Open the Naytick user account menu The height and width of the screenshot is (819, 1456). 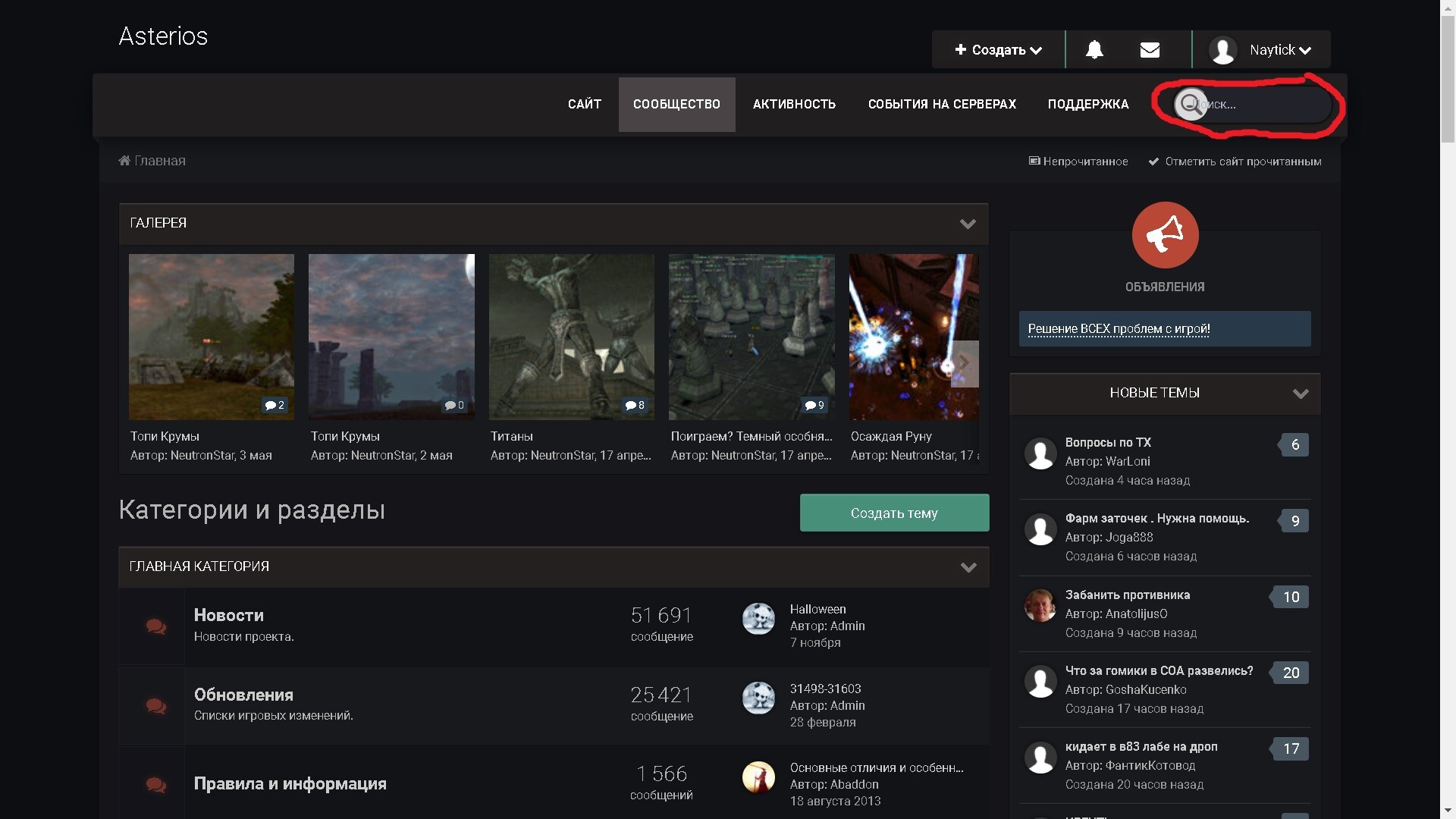tap(1261, 50)
